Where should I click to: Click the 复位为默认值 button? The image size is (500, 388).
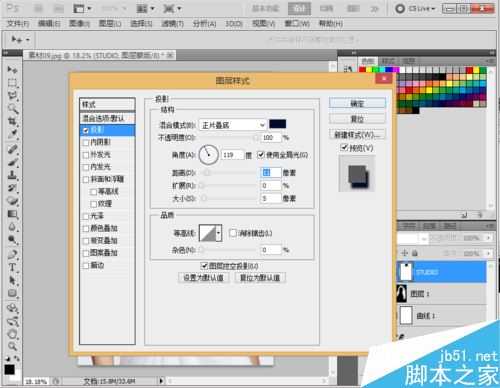click(260, 278)
